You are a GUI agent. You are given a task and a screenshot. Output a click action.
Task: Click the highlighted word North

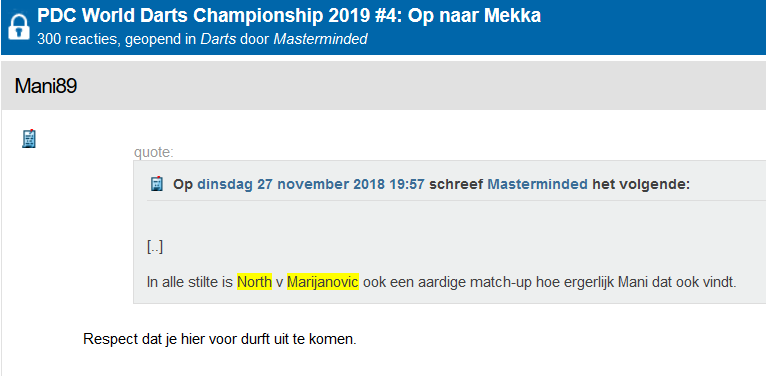point(255,282)
